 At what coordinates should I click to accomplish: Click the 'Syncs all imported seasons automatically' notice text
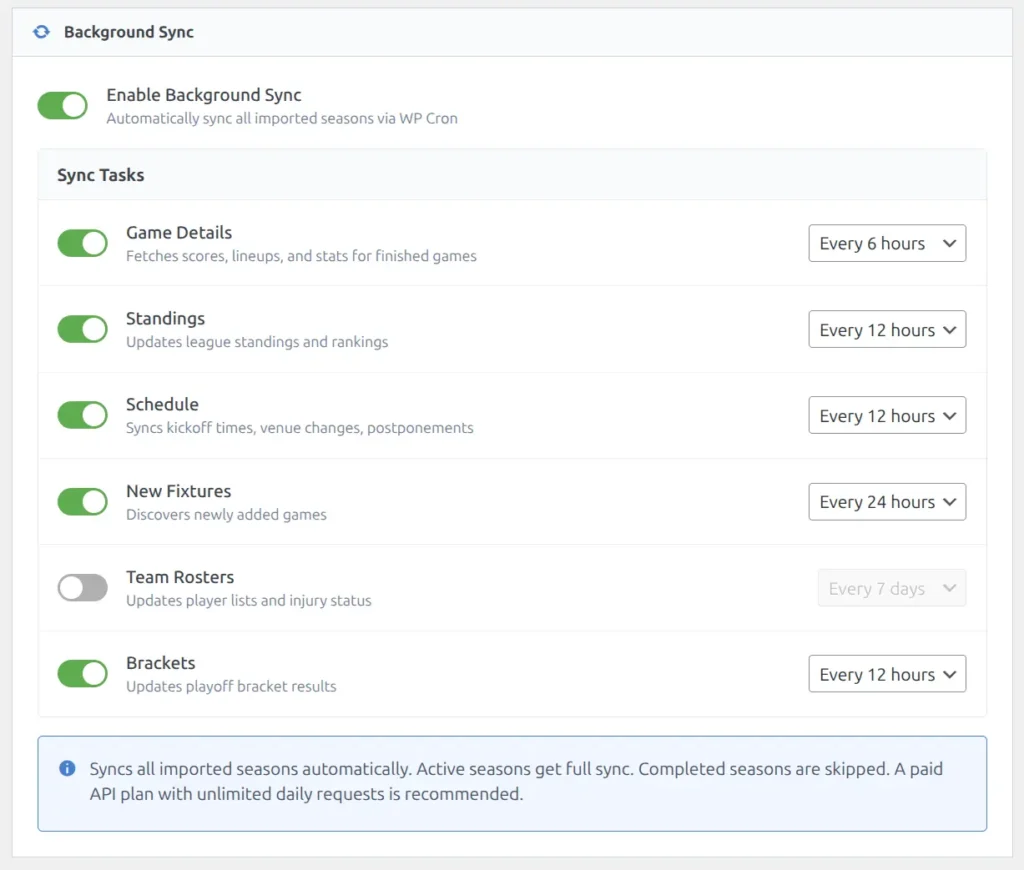coord(516,781)
